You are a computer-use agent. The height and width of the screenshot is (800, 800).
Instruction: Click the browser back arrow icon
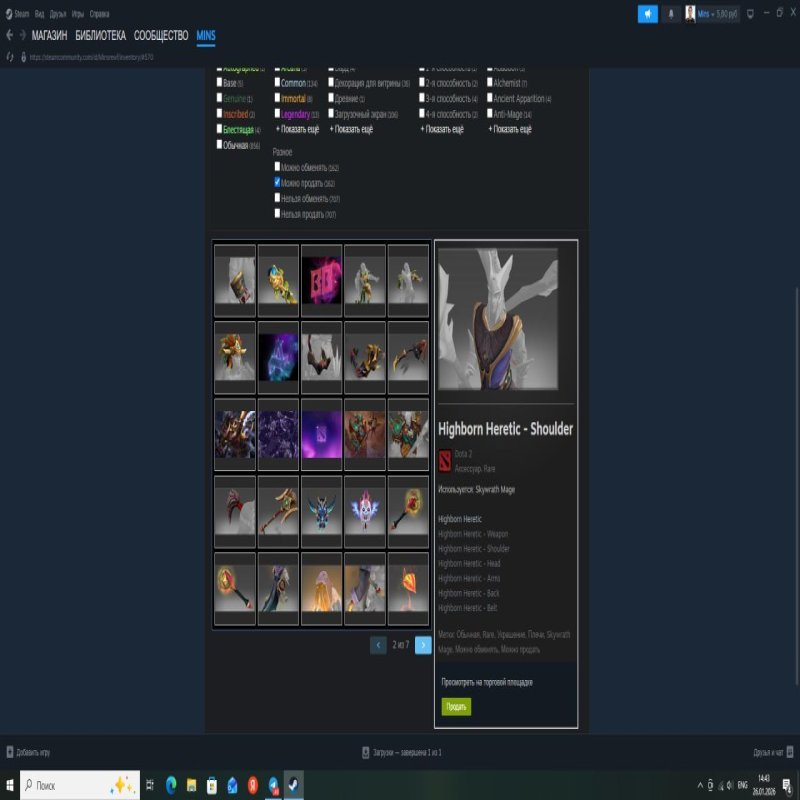point(9,35)
